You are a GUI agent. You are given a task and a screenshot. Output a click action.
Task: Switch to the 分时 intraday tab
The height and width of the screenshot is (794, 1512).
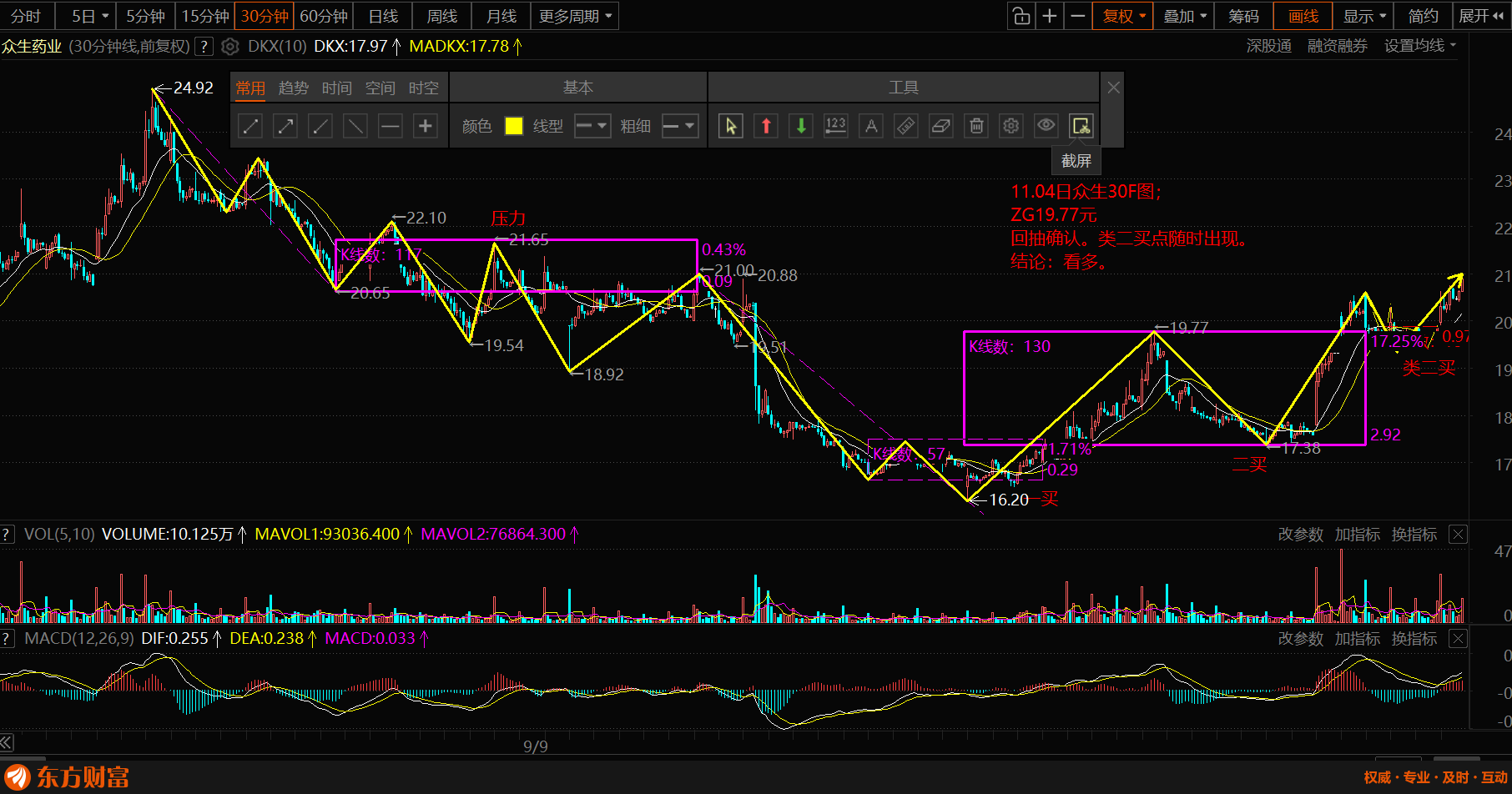pyautogui.click(x=26, y=16)
